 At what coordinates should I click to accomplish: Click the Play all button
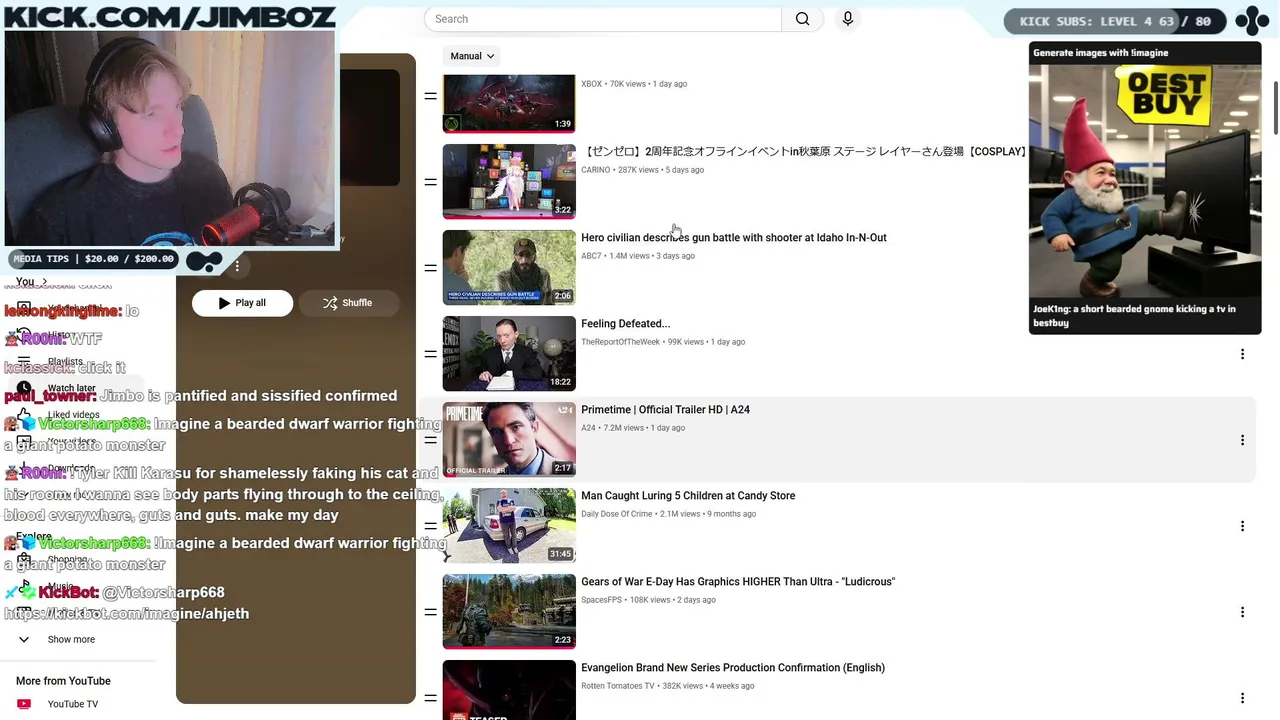click(243, 303)
